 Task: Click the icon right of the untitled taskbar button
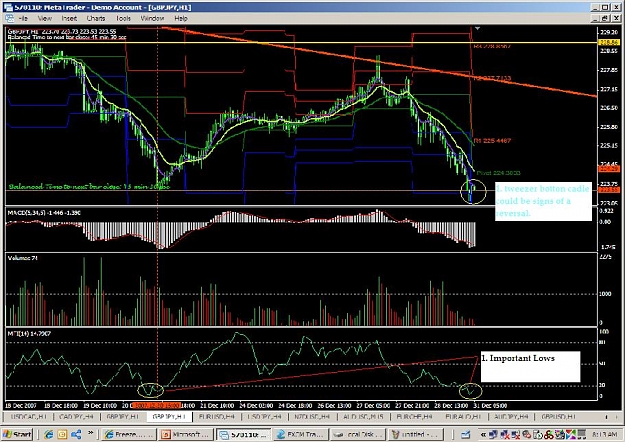pos(465,434)
